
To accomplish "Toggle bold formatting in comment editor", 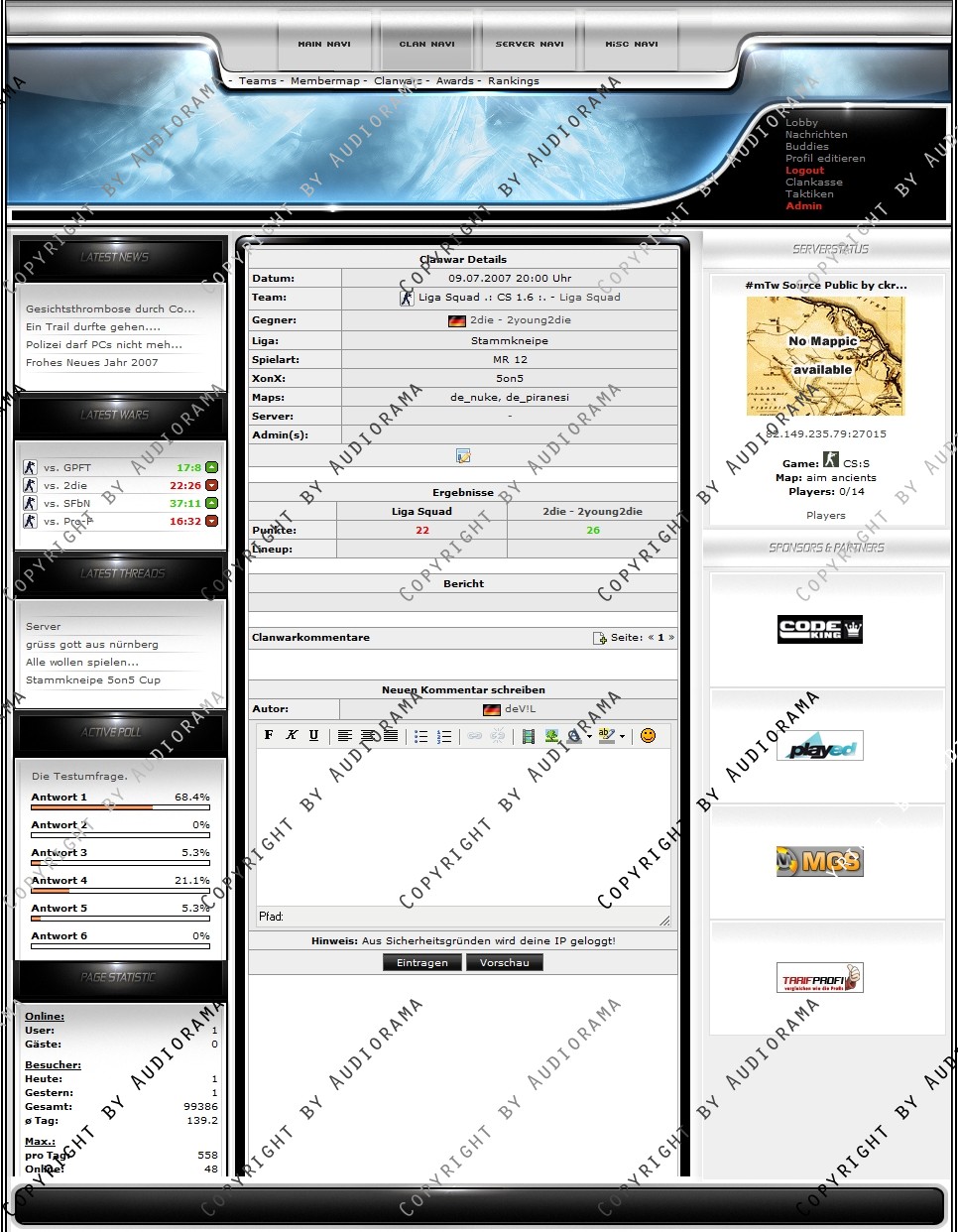I will point(269,735).
